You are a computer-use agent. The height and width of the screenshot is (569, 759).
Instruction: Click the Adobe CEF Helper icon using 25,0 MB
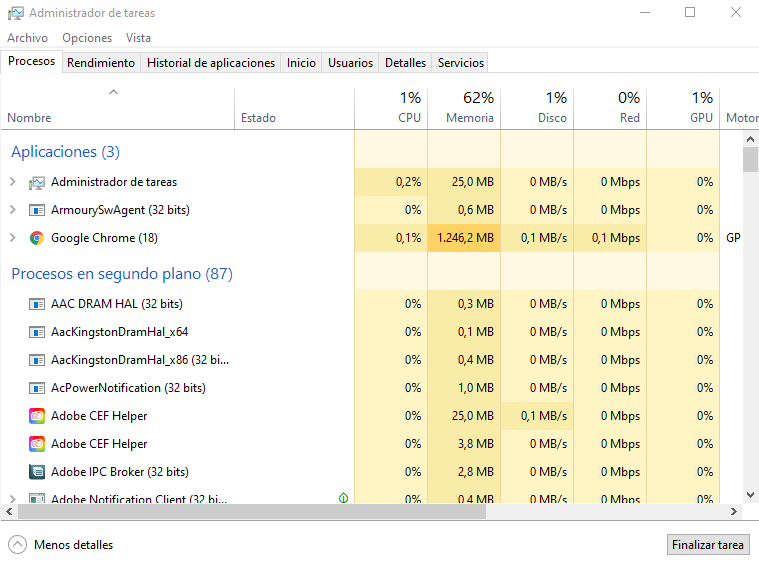click(37, 416)
